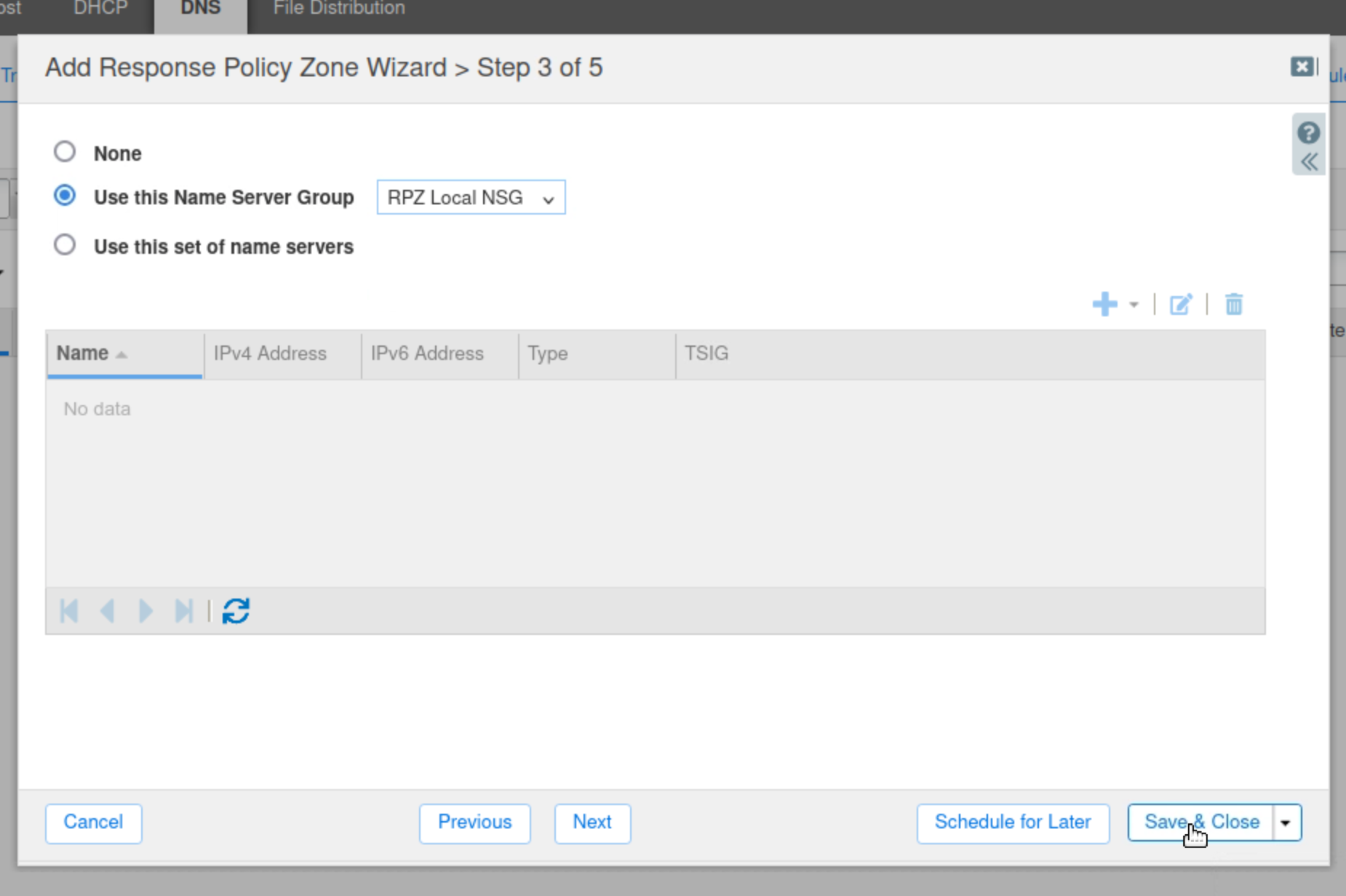Select the None radio button
Viewport: 1346px width, 896px height.
pos(65,152)
